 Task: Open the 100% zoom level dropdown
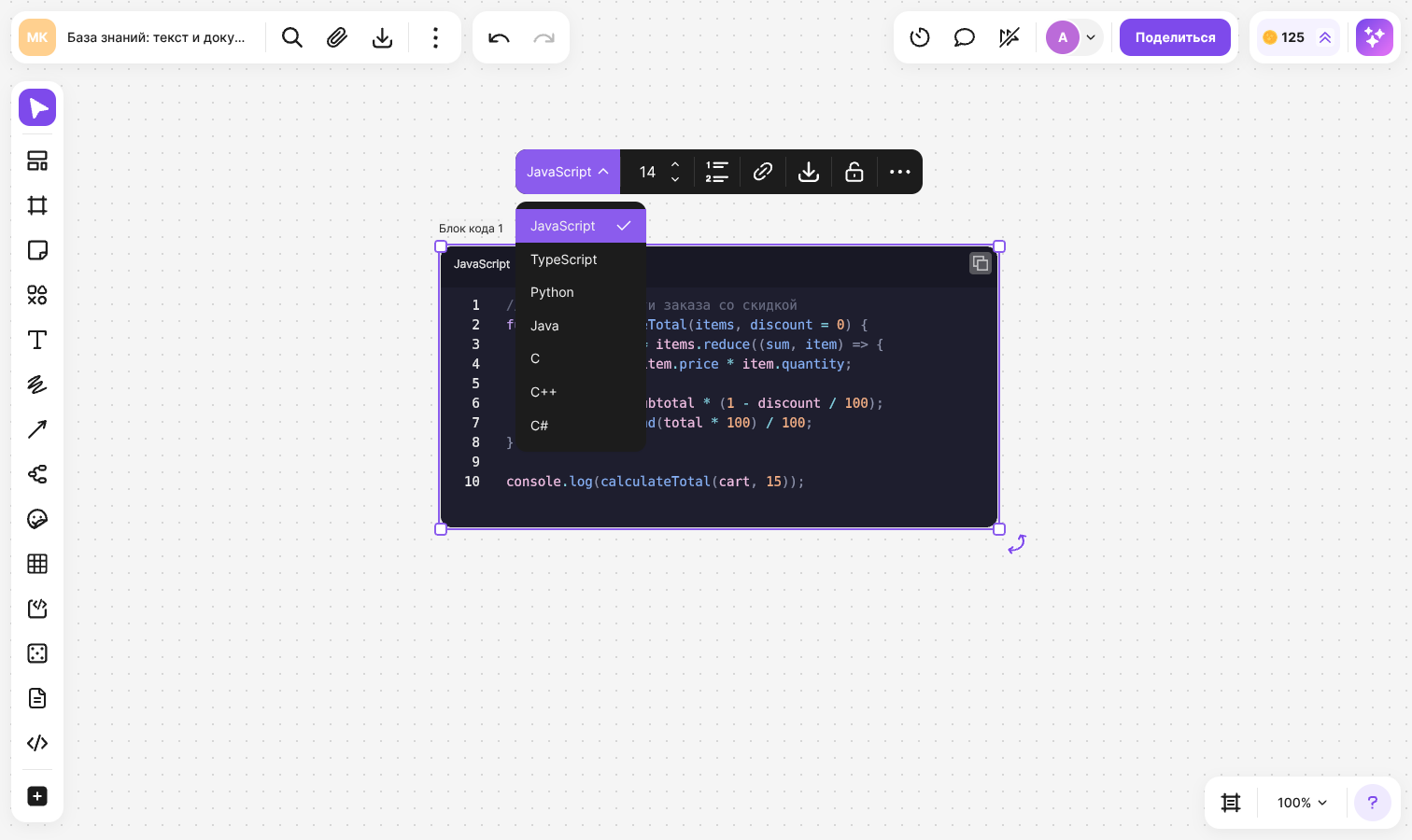pyautogui.click(x=1302, y=803)
